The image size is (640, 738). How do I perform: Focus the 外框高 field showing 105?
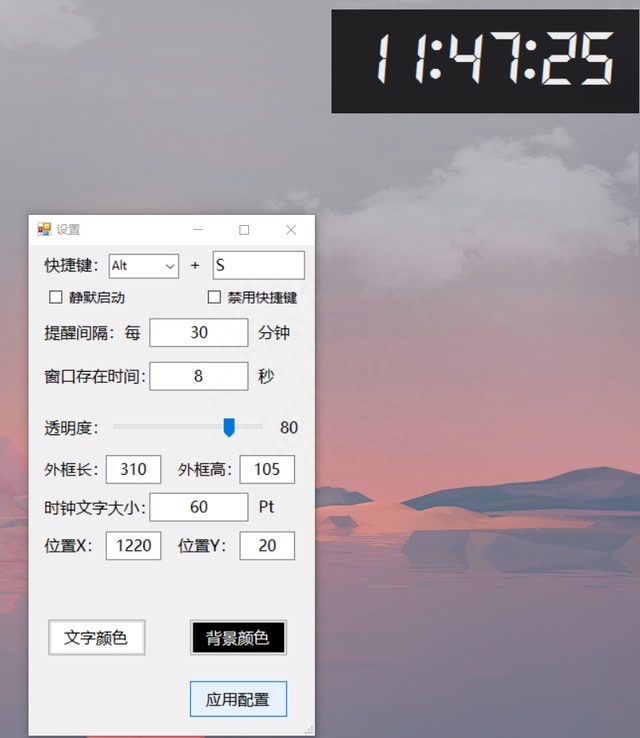[267, 470]
